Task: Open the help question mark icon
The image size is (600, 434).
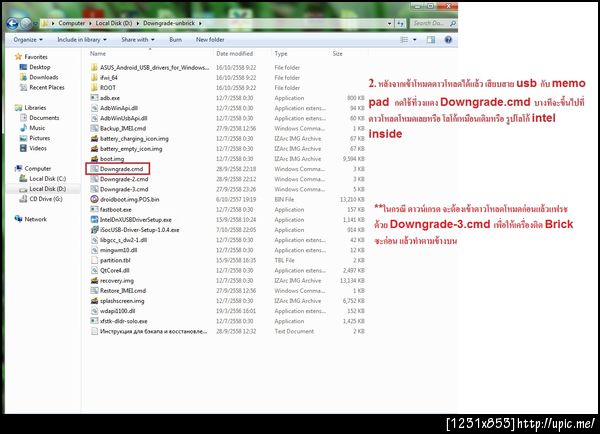Action: click(448, 39)
